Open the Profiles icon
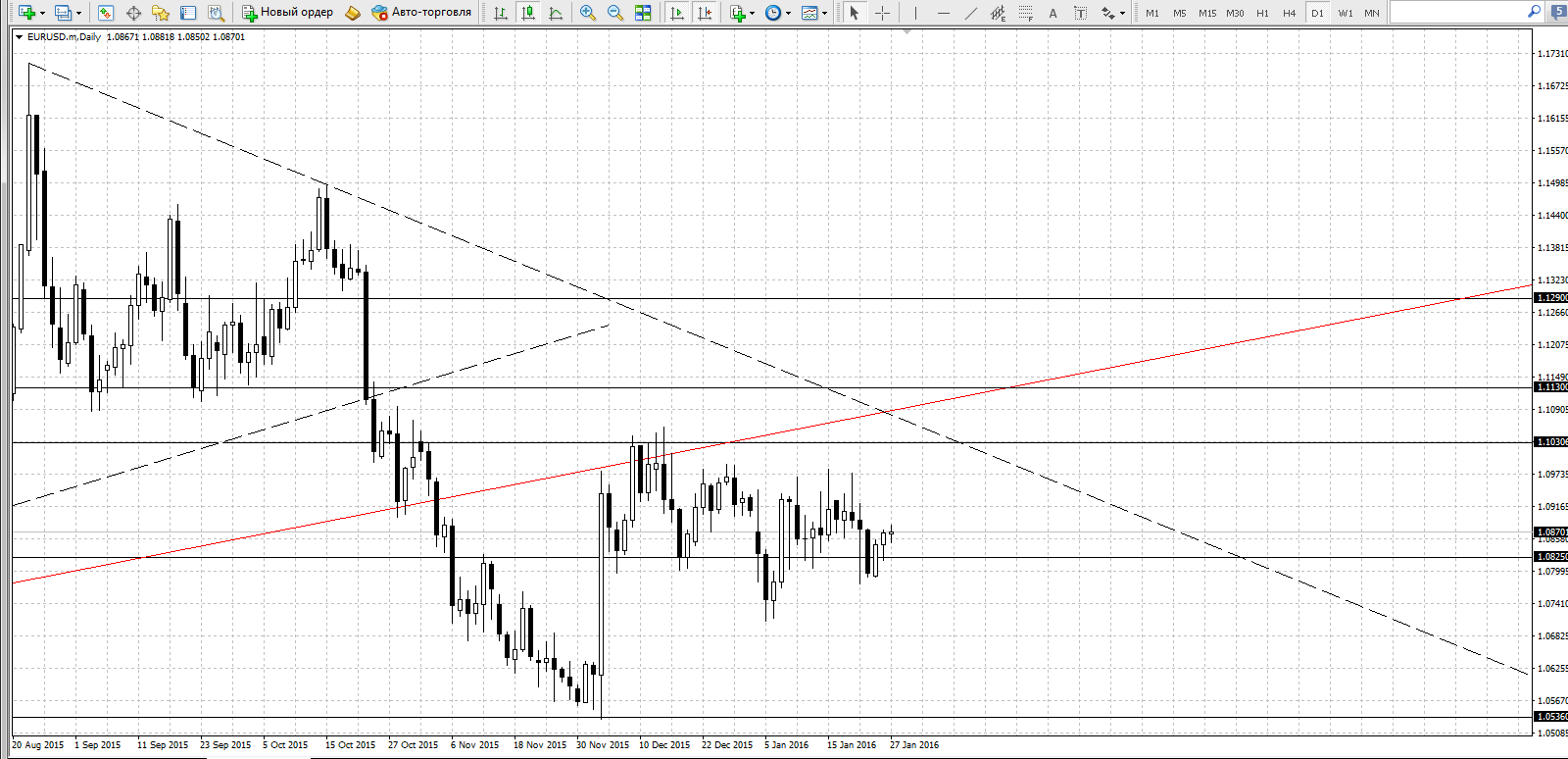This screenshot has height=759, width=1568. [63, 13]
